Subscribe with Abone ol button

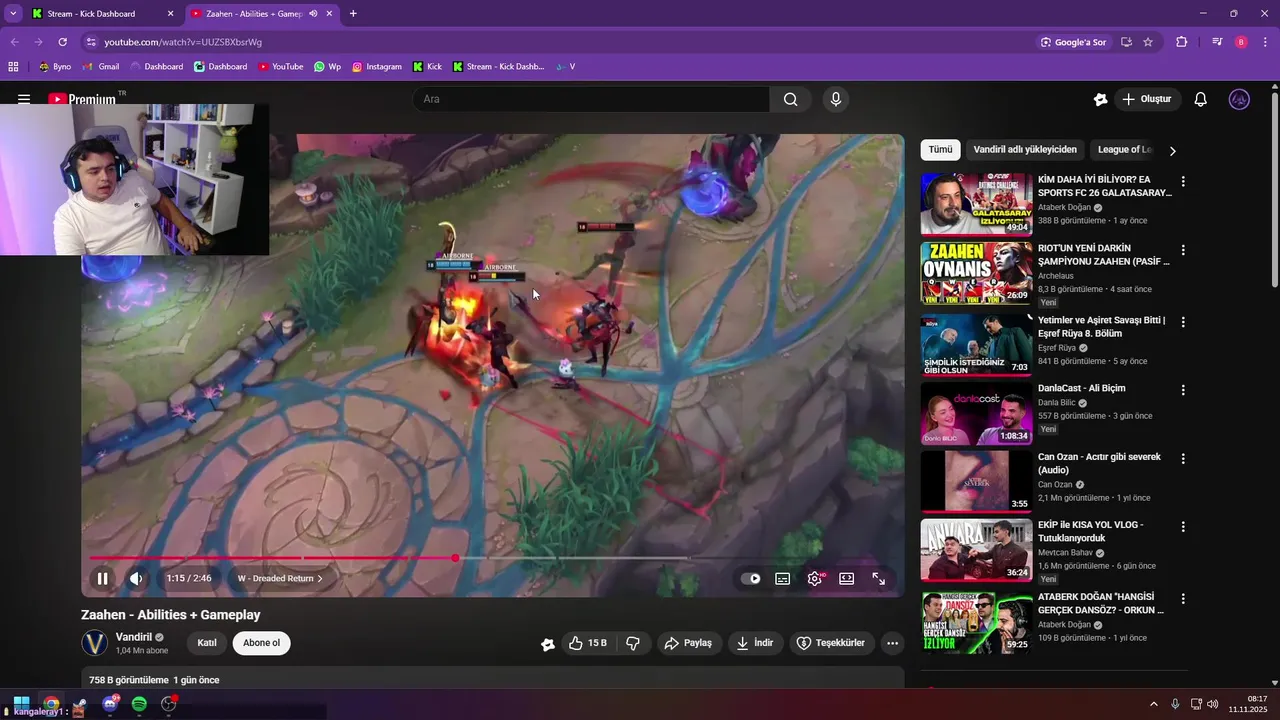[262, 643]
